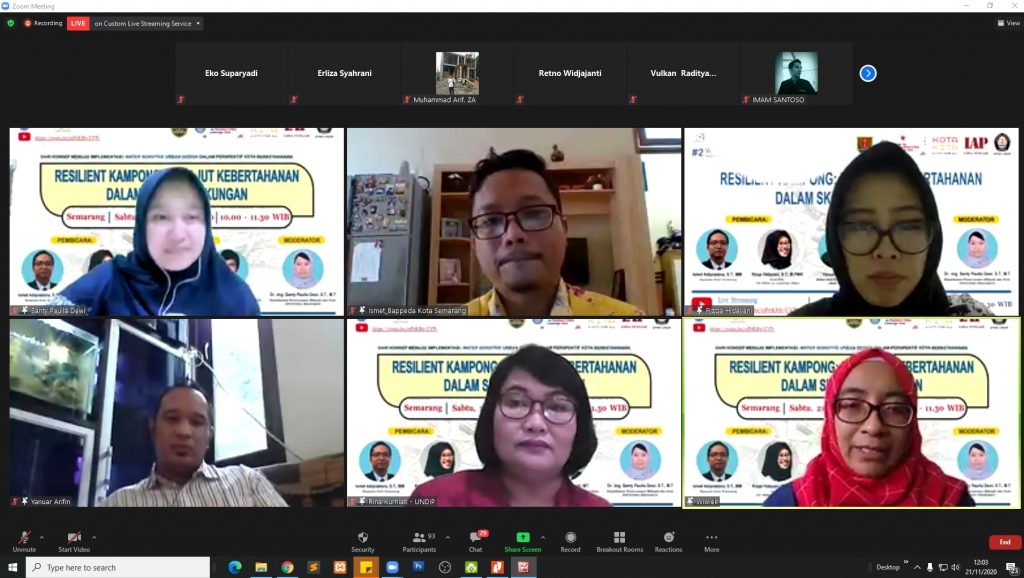This screenshot has width=1024, height=578.
Task: Open the Chat panel
Action: tap(474, 540)
